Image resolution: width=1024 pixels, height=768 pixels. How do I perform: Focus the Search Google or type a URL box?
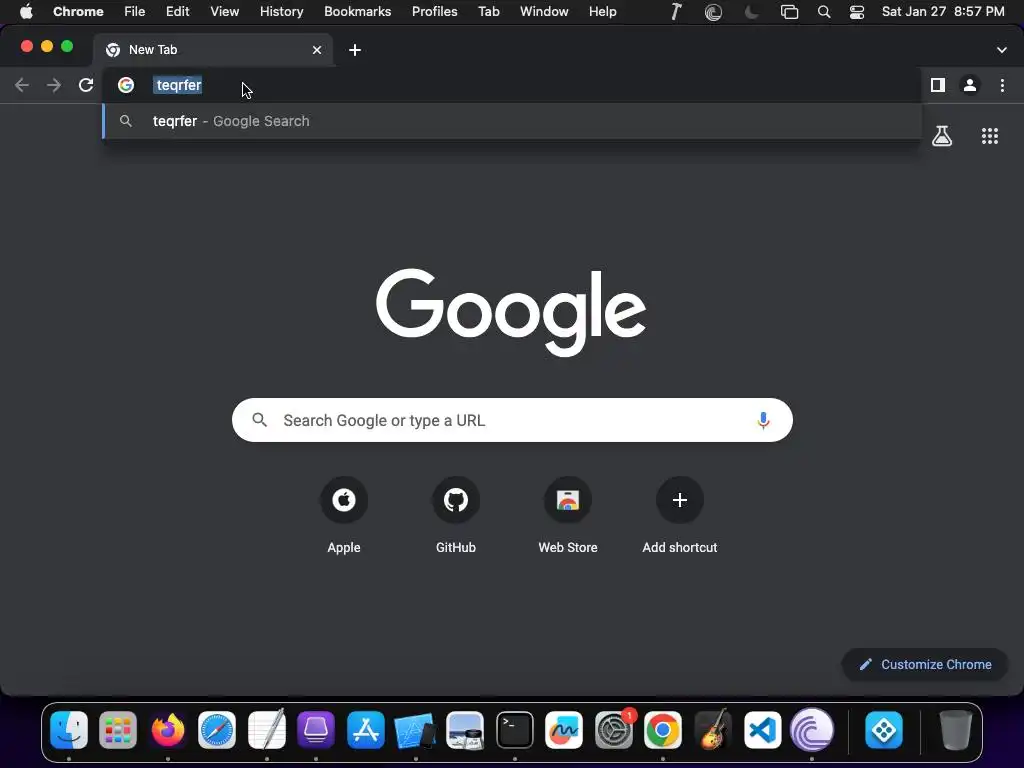coord(513,420)
